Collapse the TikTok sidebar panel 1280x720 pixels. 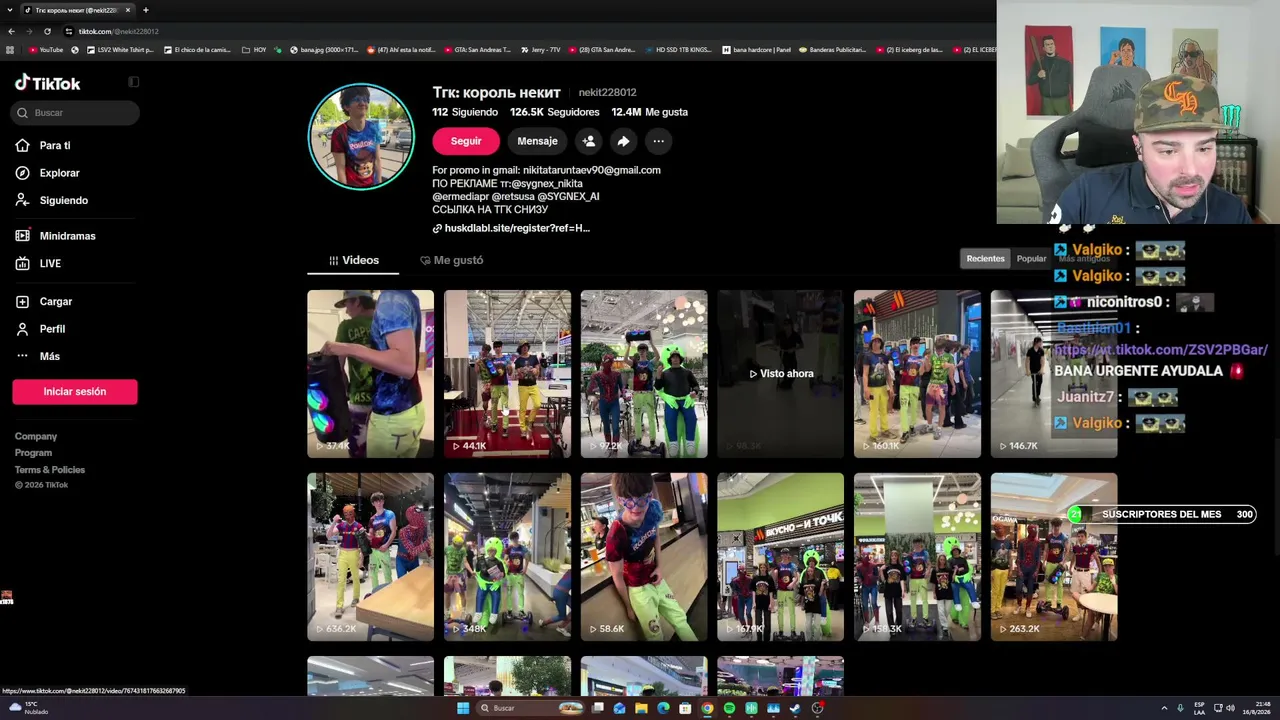(133, 82)
